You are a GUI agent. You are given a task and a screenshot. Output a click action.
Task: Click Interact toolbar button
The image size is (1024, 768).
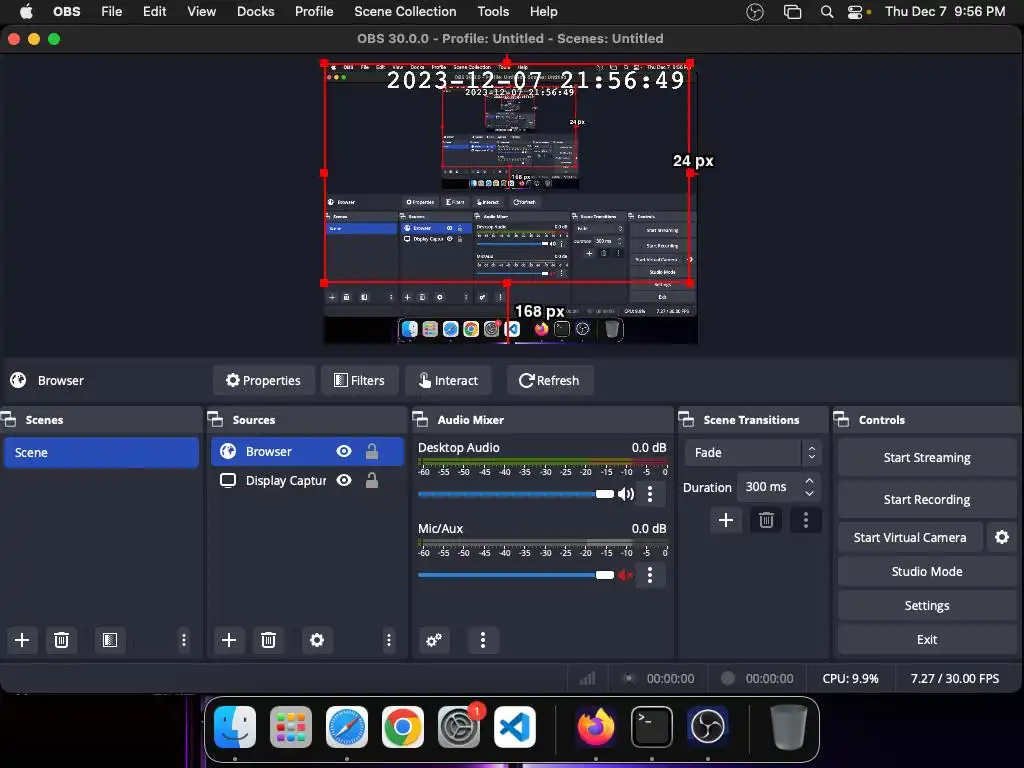click(x=449, y=380)
